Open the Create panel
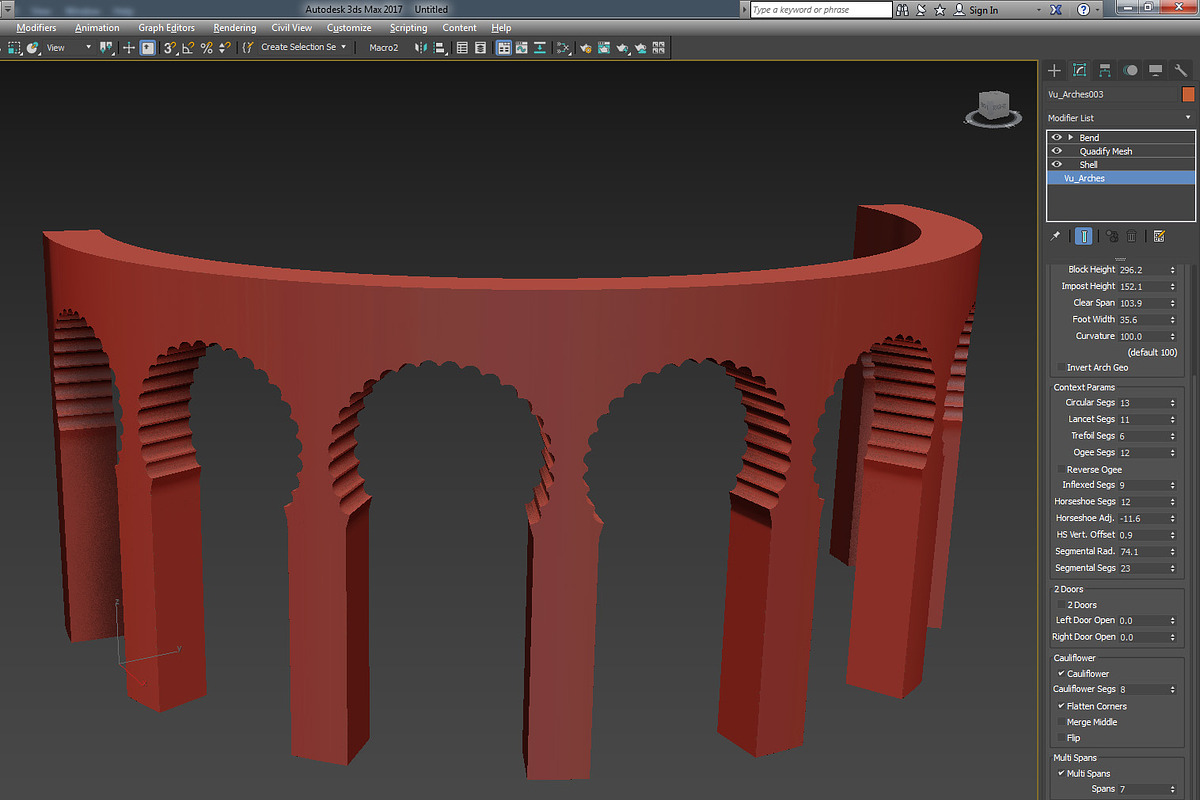The image size is (1200, 800). 1053,70
